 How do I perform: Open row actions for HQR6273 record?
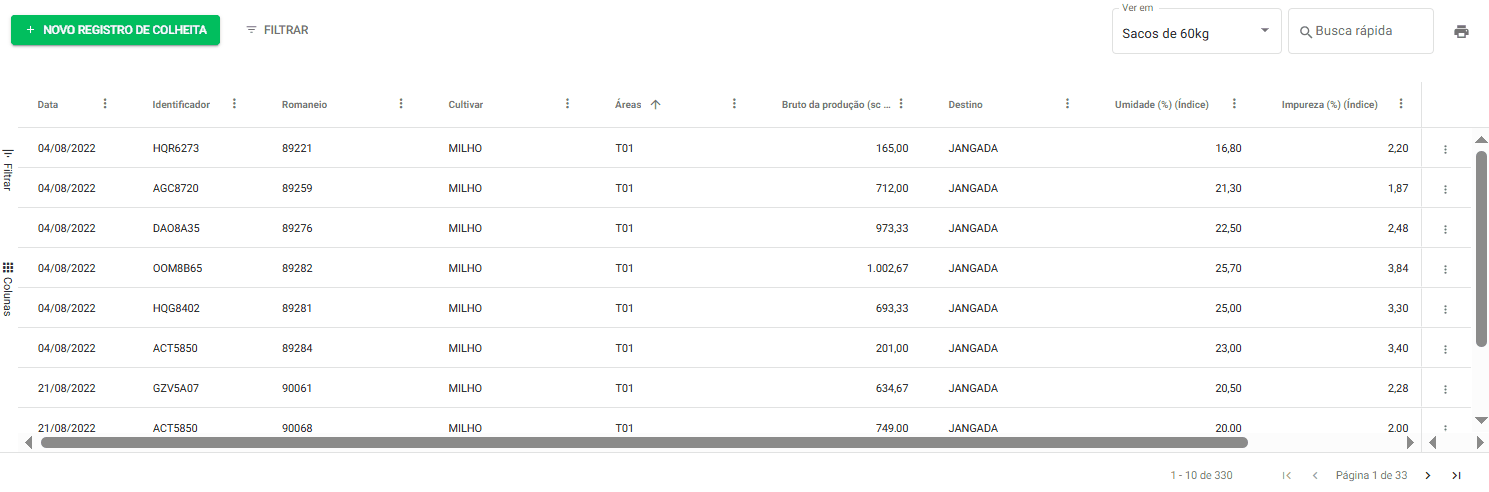click(x=1445, y=149)
